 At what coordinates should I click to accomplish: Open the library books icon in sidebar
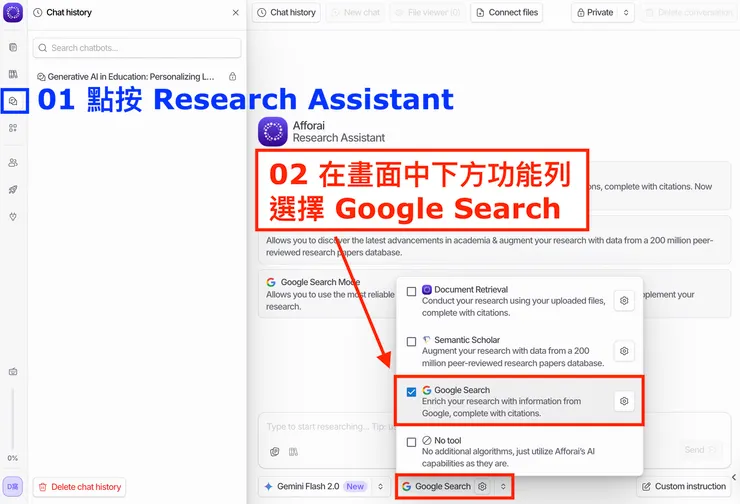click(13, 74)
